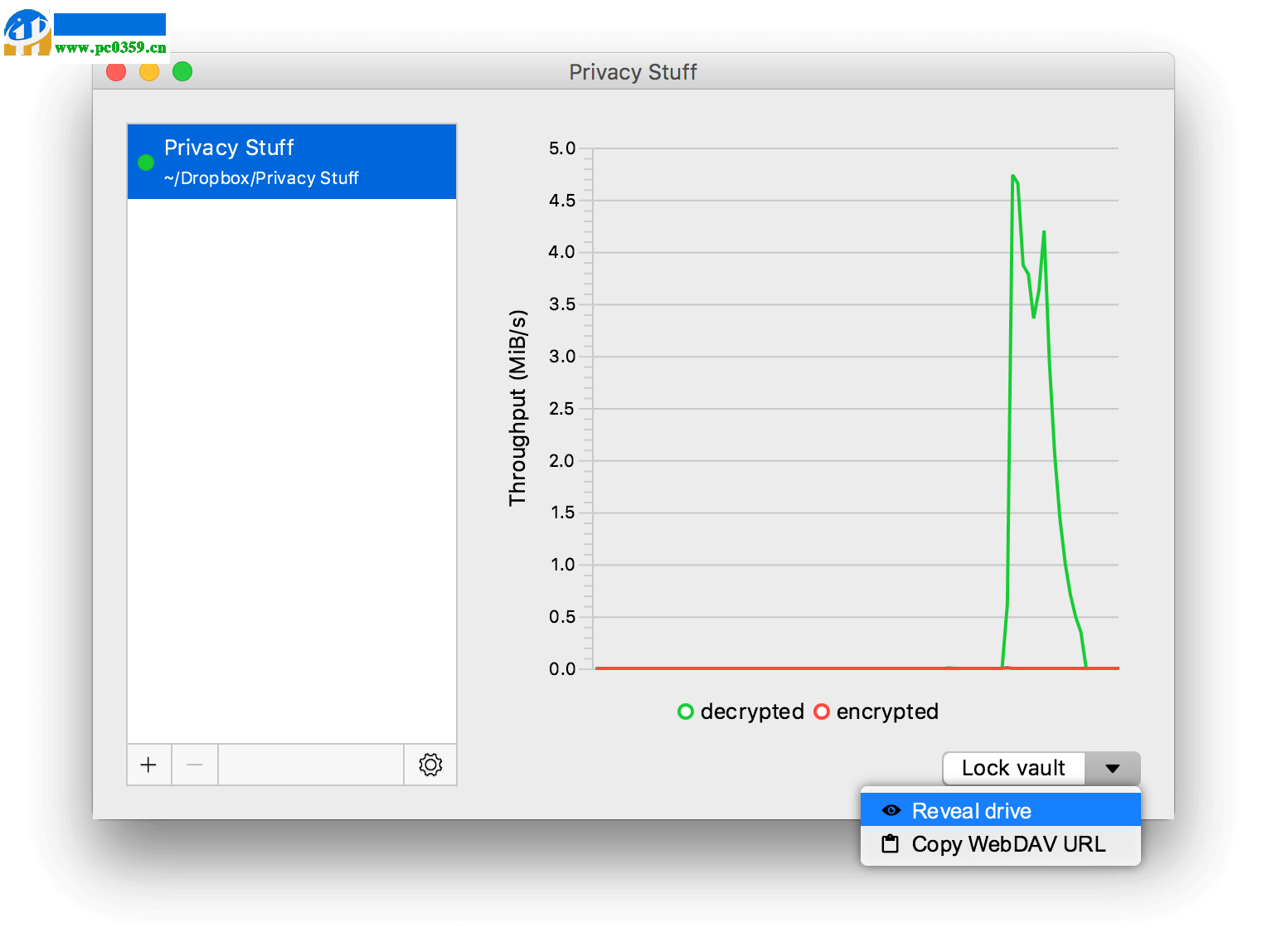Click the clipboard icon beside Copy WebDAV URL
1267x952 pixels.
point(890,844)
